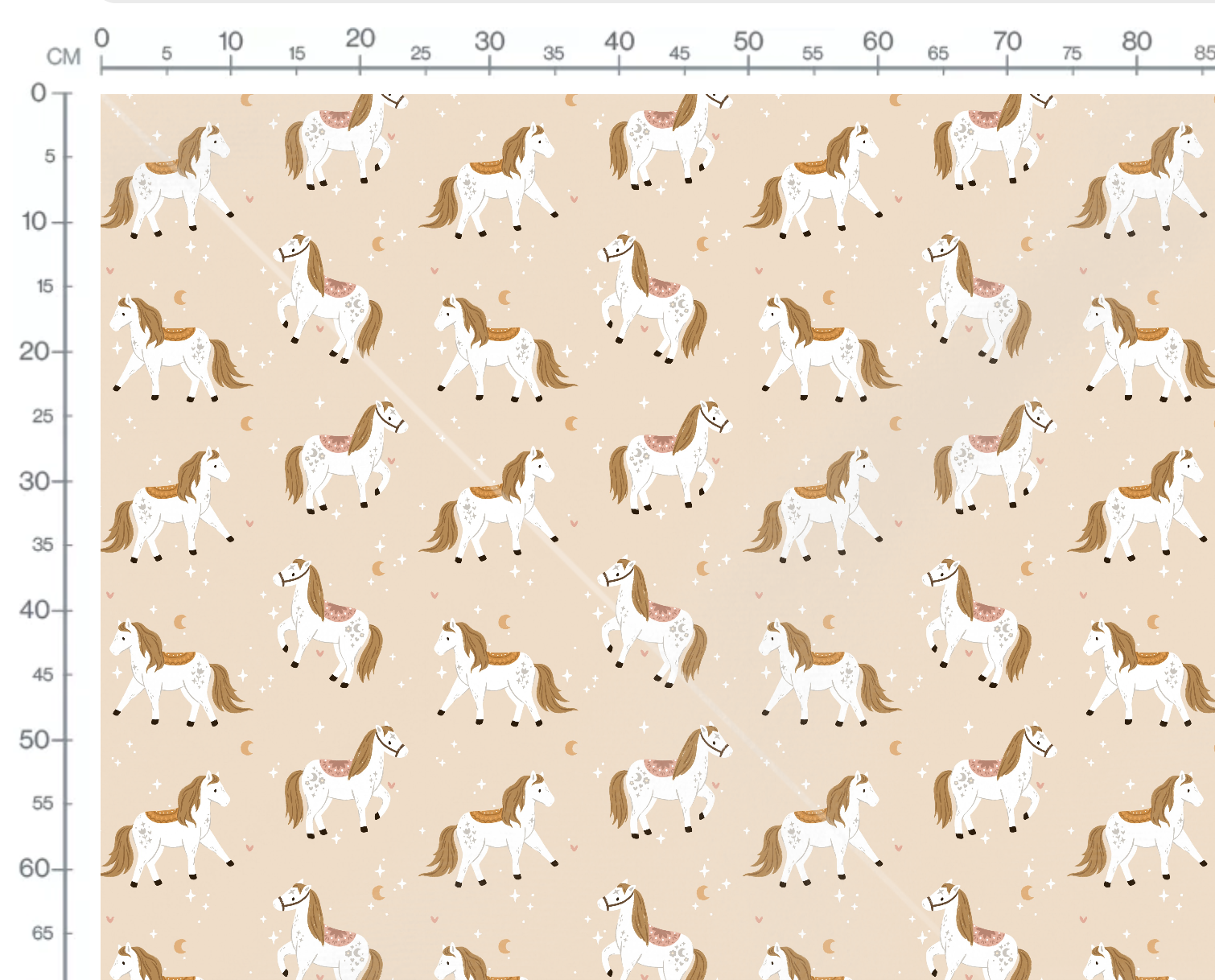The image size is (1215, 980).
Task: Click the 80 mark on horizontal ruler
Action: coord(1137,40)
